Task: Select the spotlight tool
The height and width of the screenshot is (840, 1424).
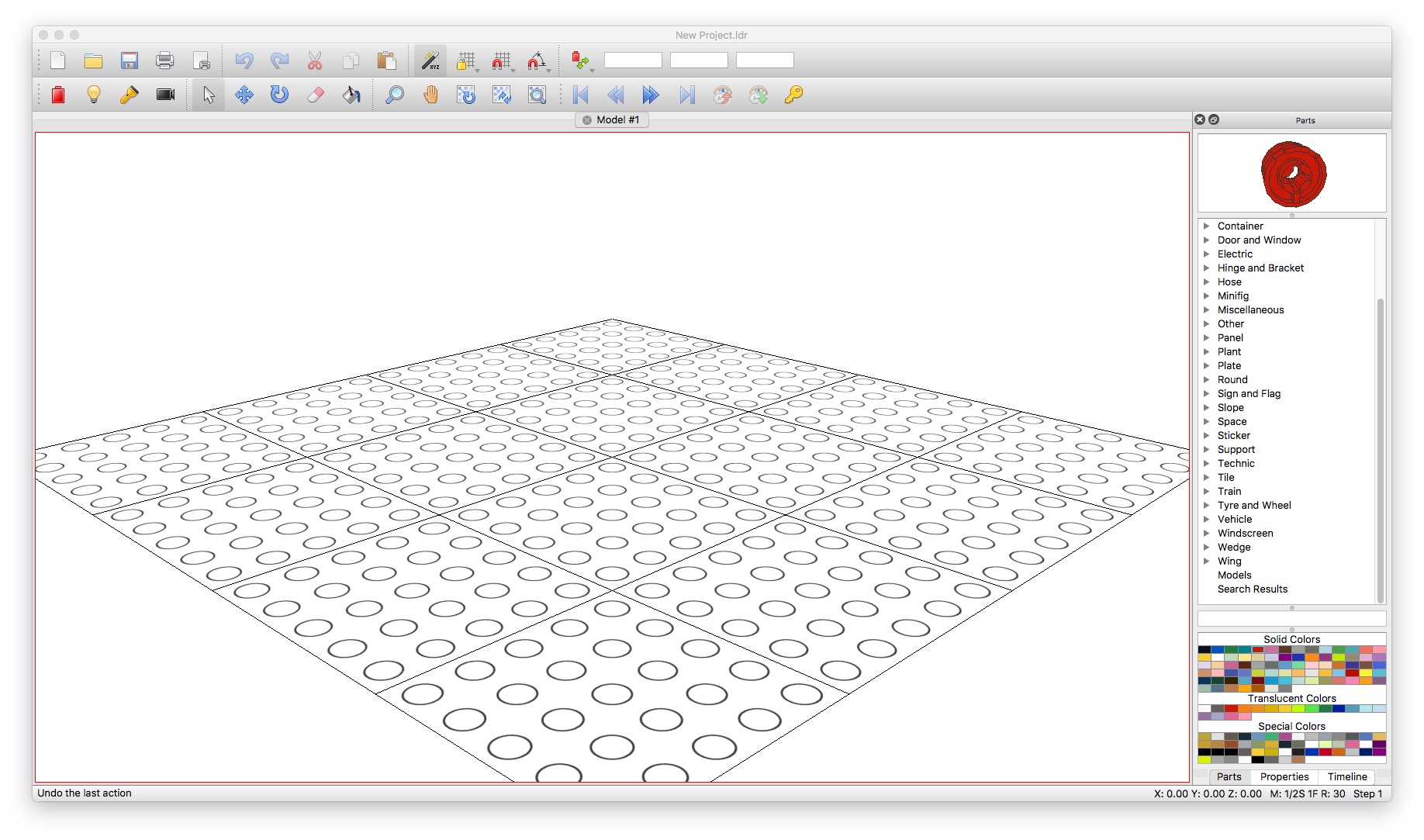Action: pos(130,95)
